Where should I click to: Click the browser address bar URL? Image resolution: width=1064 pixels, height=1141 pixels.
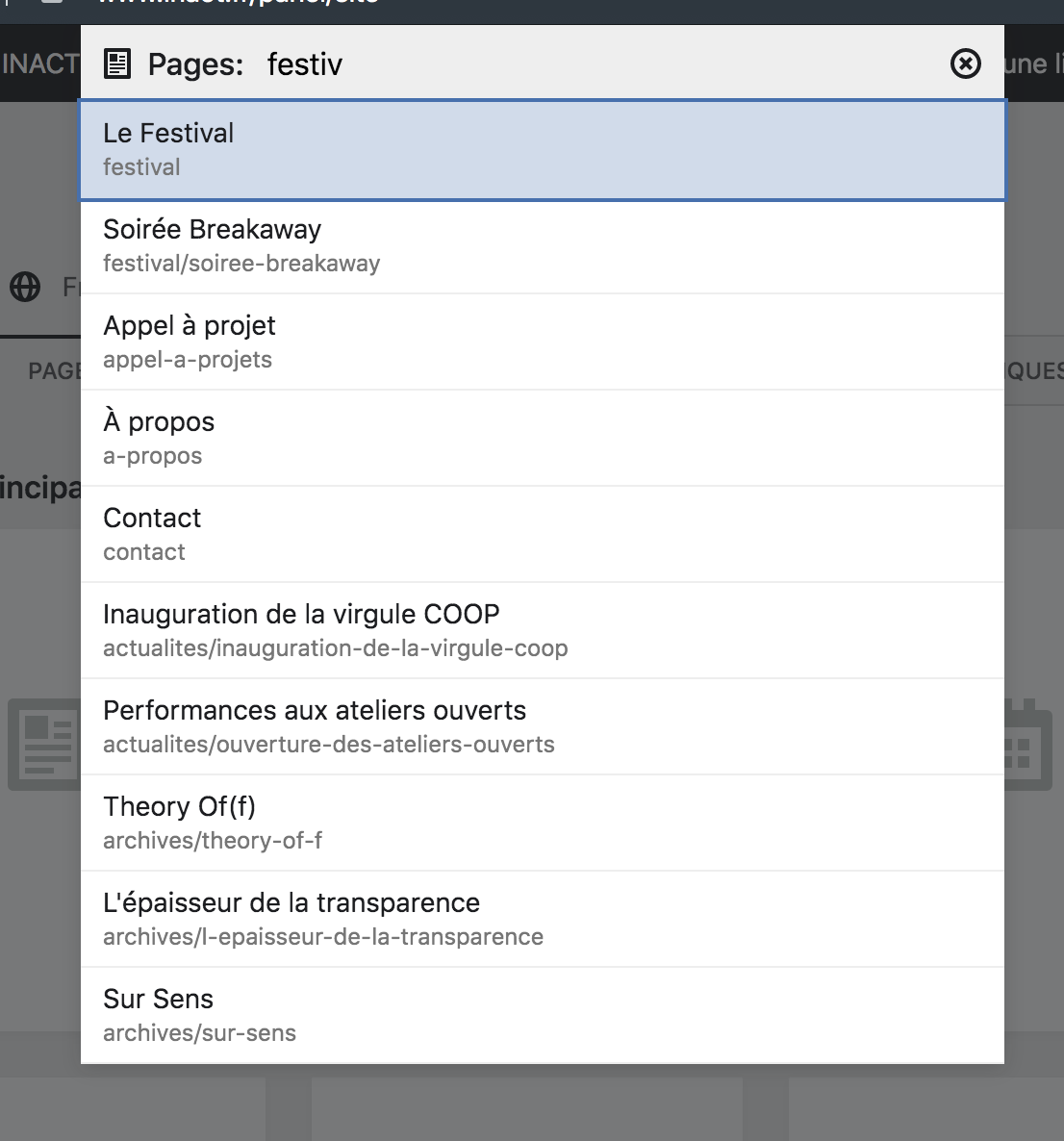[x=241, y=4]
